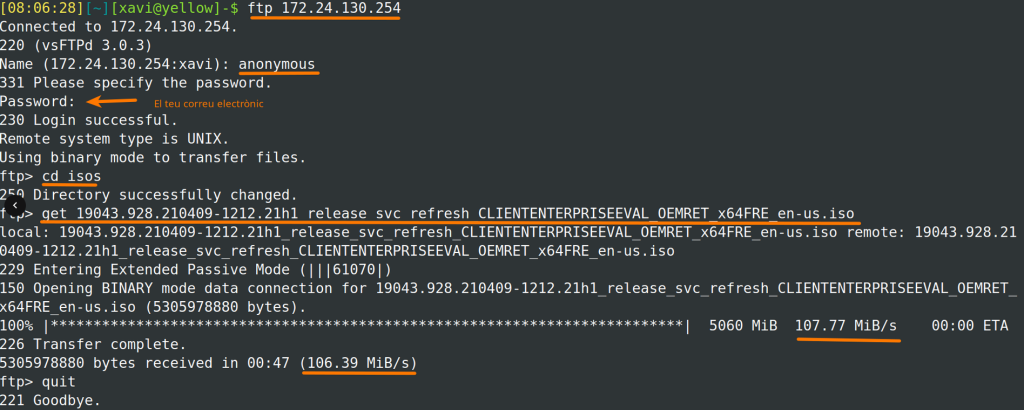Click the 'quit' command text
Screen dimensions: 1024x410
[58, 382]
